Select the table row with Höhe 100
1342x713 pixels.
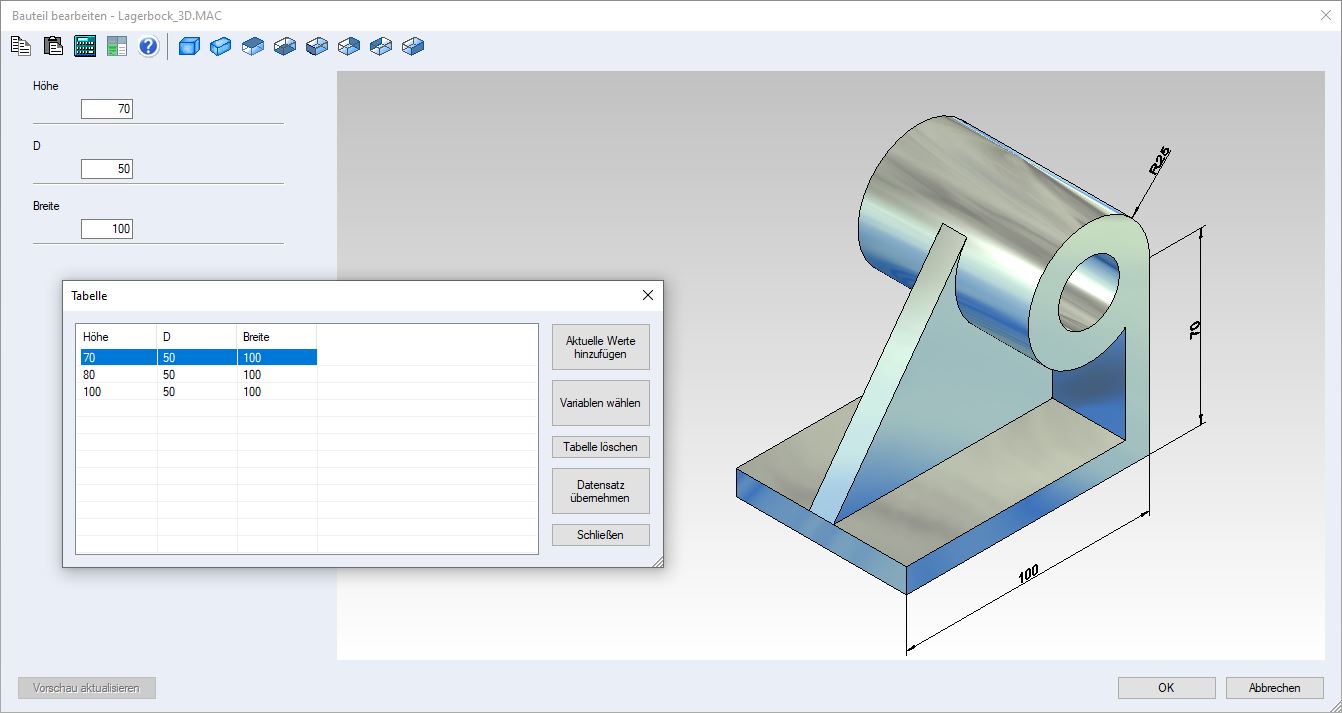(x=198, y=392)
